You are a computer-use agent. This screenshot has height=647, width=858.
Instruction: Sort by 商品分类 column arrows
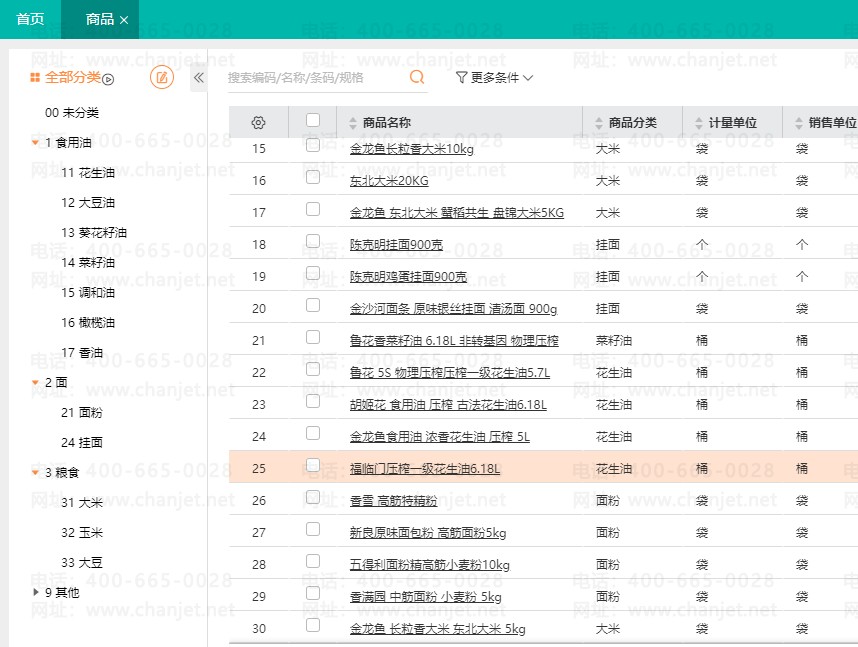point(598,124)
